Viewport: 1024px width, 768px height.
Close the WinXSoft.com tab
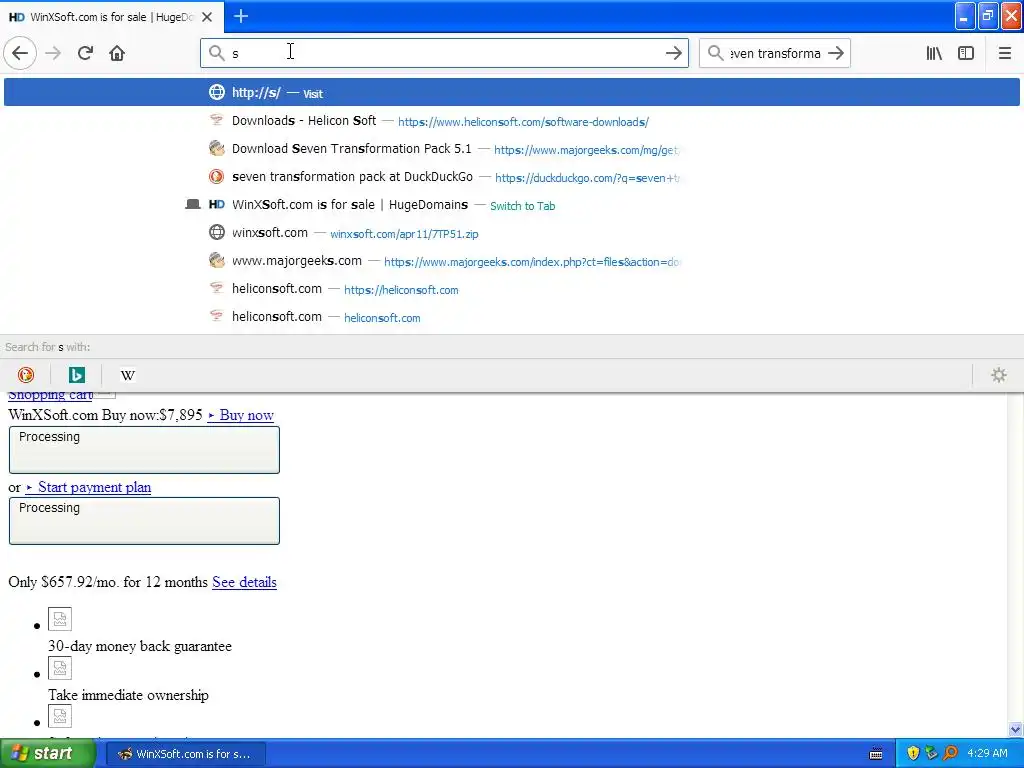pyautogui.click(x=207, y=17)
